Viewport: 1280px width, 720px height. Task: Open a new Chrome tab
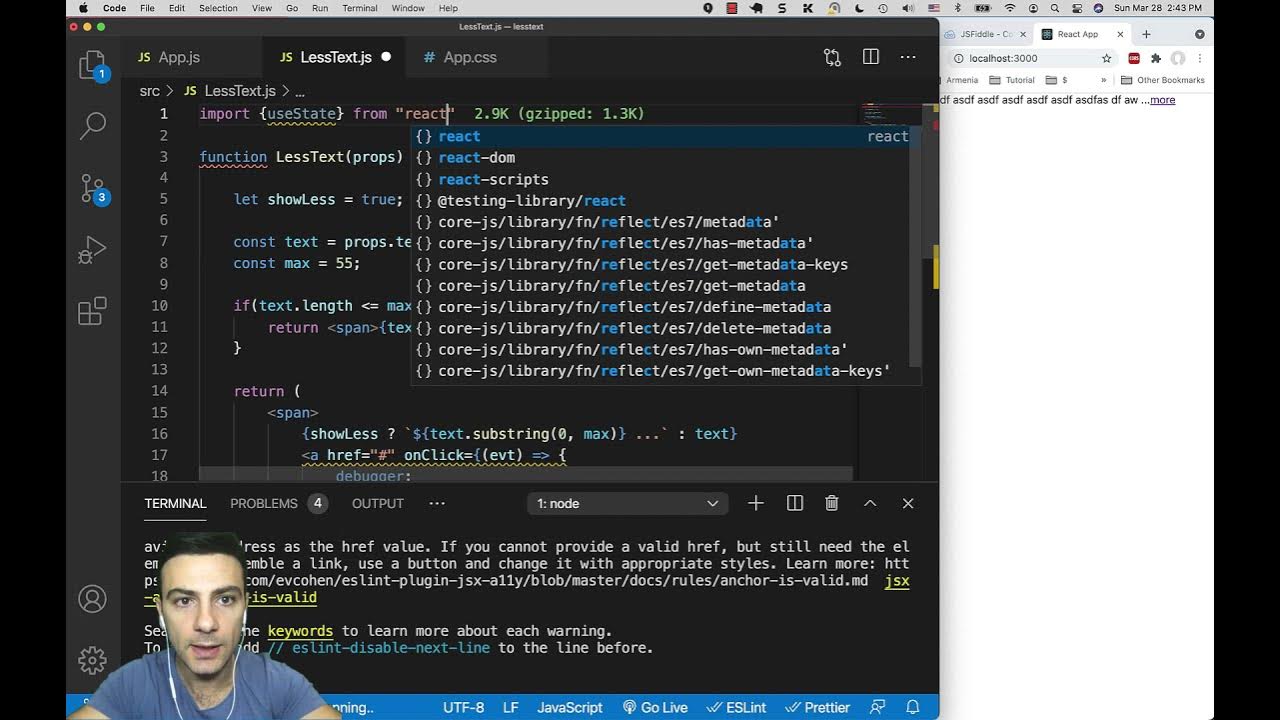point(1146,34)
